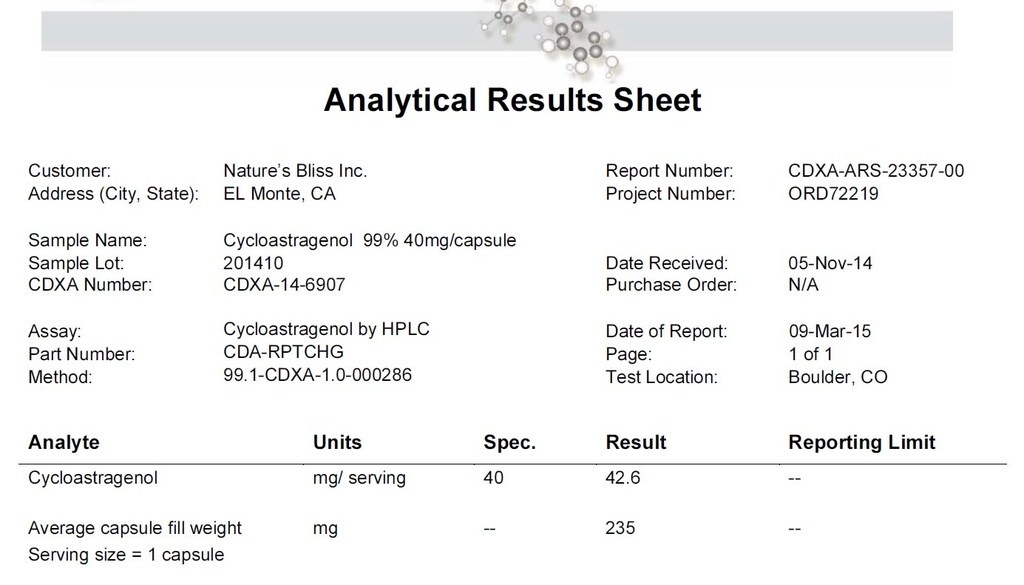1024x585 pixels.
Task: Click the sample name Cycloastragenol 99% 40mg/capsule
Action: click(x=370, y=240)
